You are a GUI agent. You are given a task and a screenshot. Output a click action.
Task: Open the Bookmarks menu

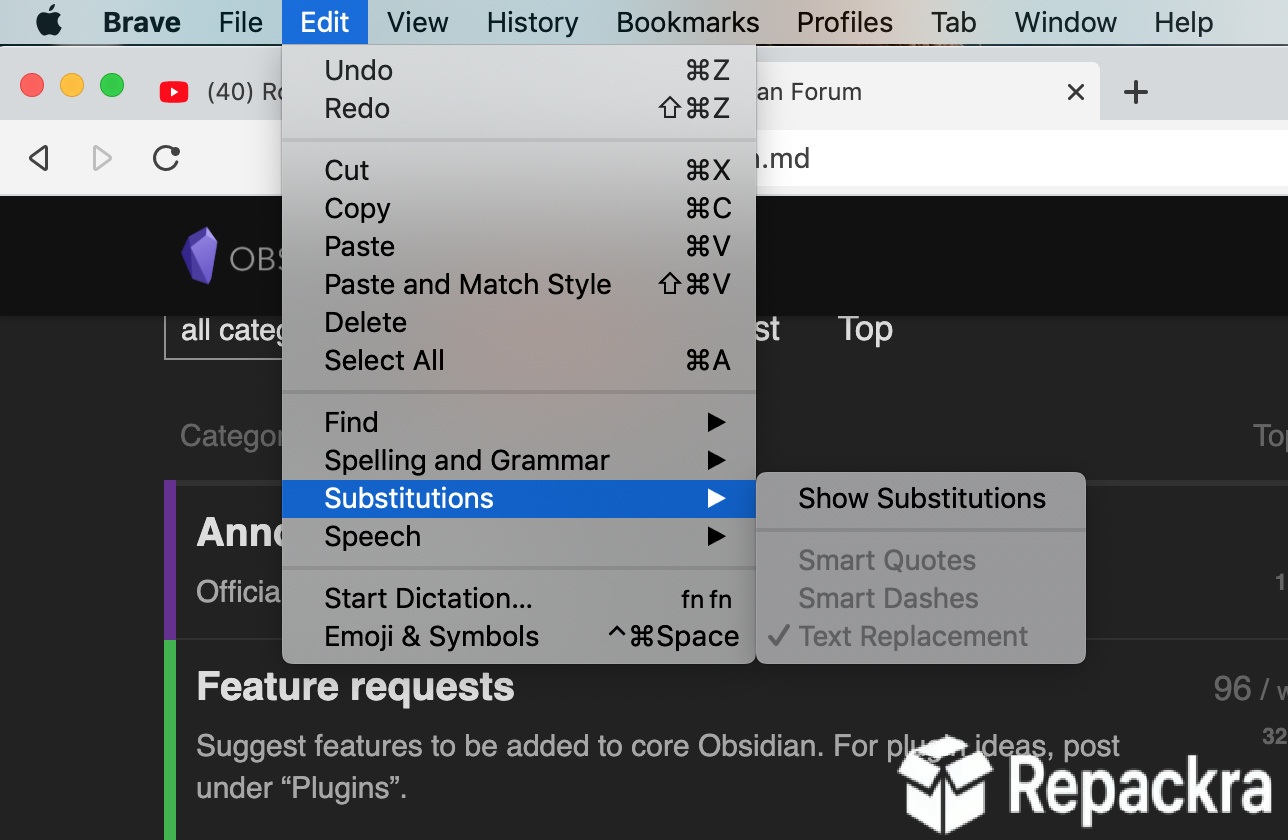click(x=688, y=22)
